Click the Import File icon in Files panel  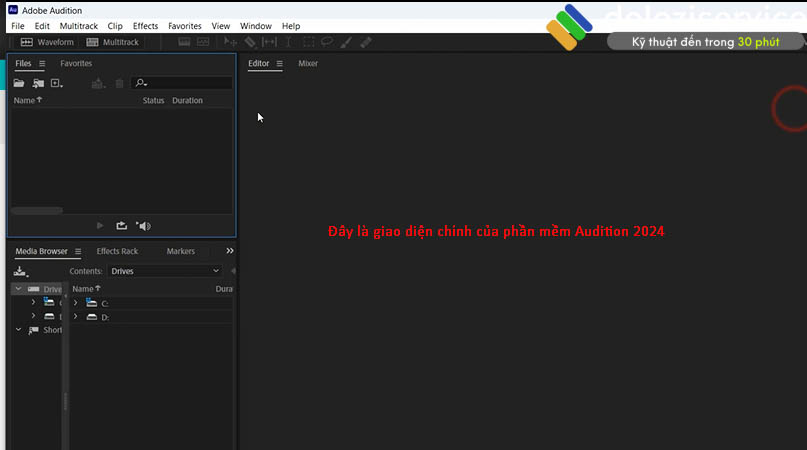click(37, 84)
